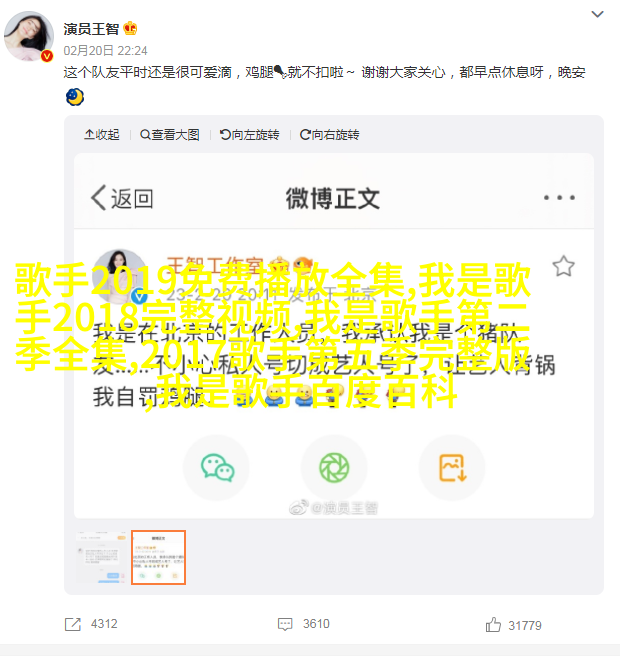Click the crown membership badge icon

point(130,28)
